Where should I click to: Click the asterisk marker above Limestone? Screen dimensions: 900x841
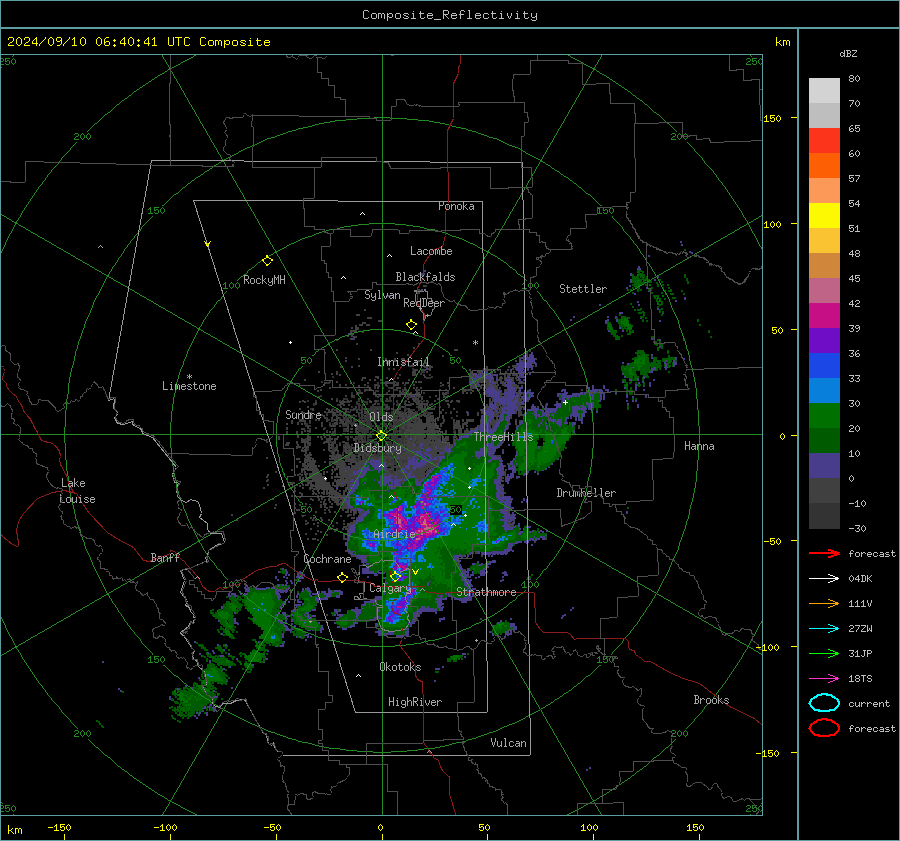pos(189,377)
